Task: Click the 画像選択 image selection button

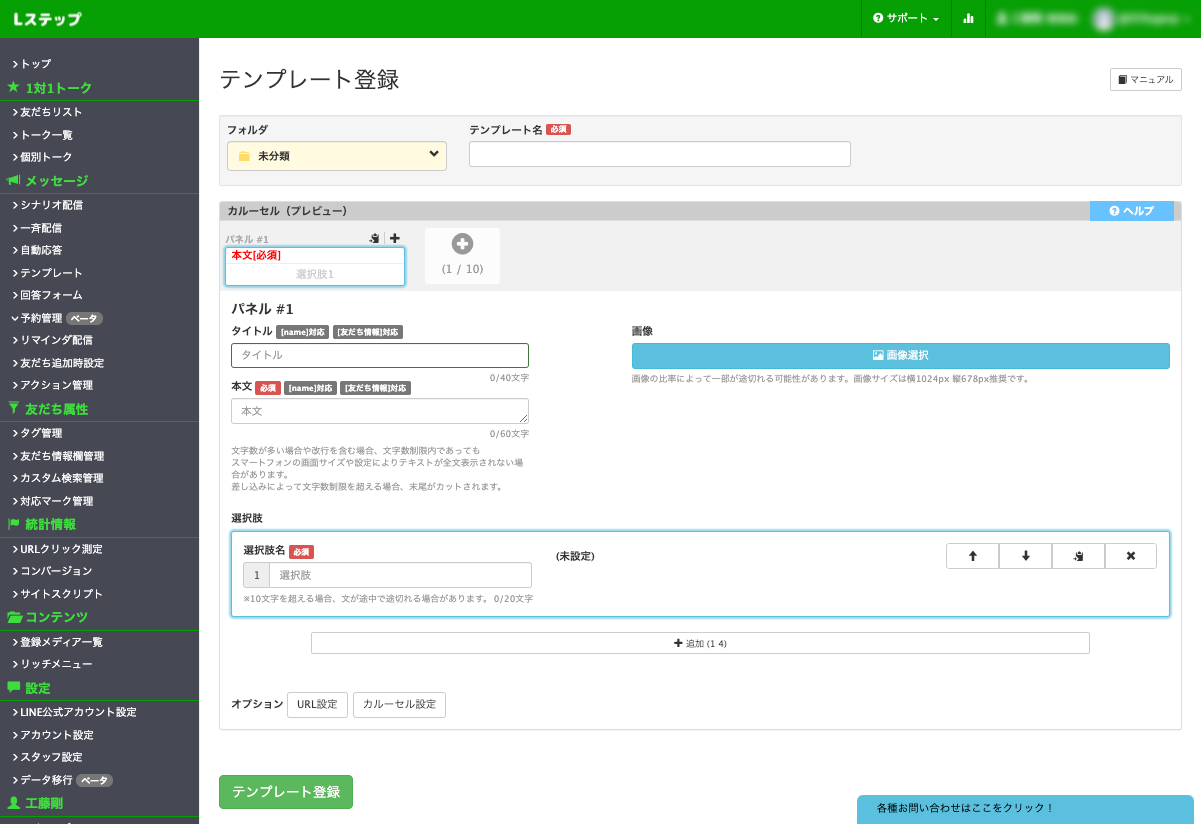Action: coord(899,355)
